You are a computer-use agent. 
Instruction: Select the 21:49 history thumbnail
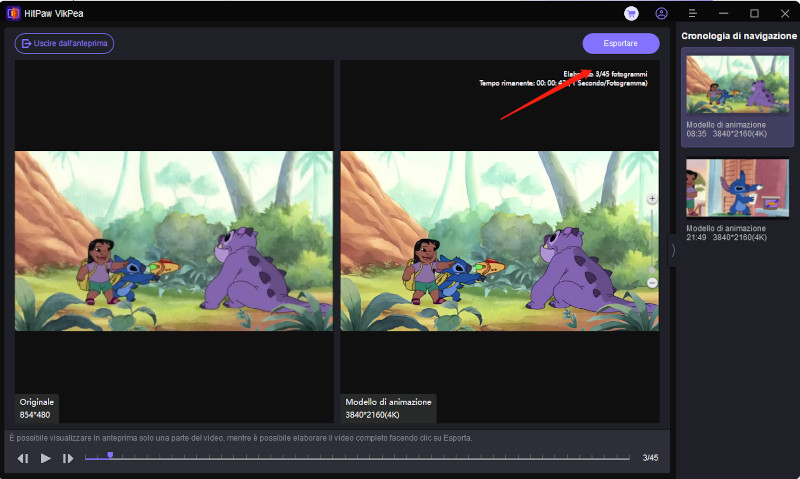(x=738, y=188)
